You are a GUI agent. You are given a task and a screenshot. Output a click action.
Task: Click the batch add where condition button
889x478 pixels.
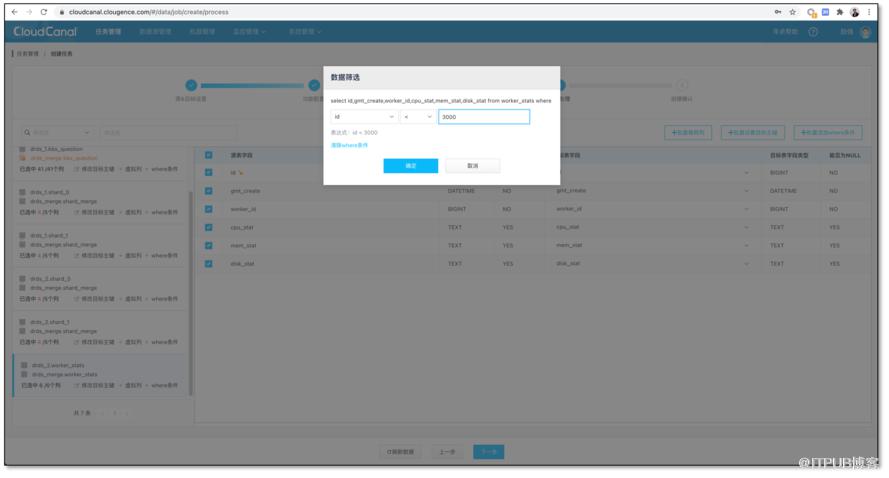[x=828, y=133]
